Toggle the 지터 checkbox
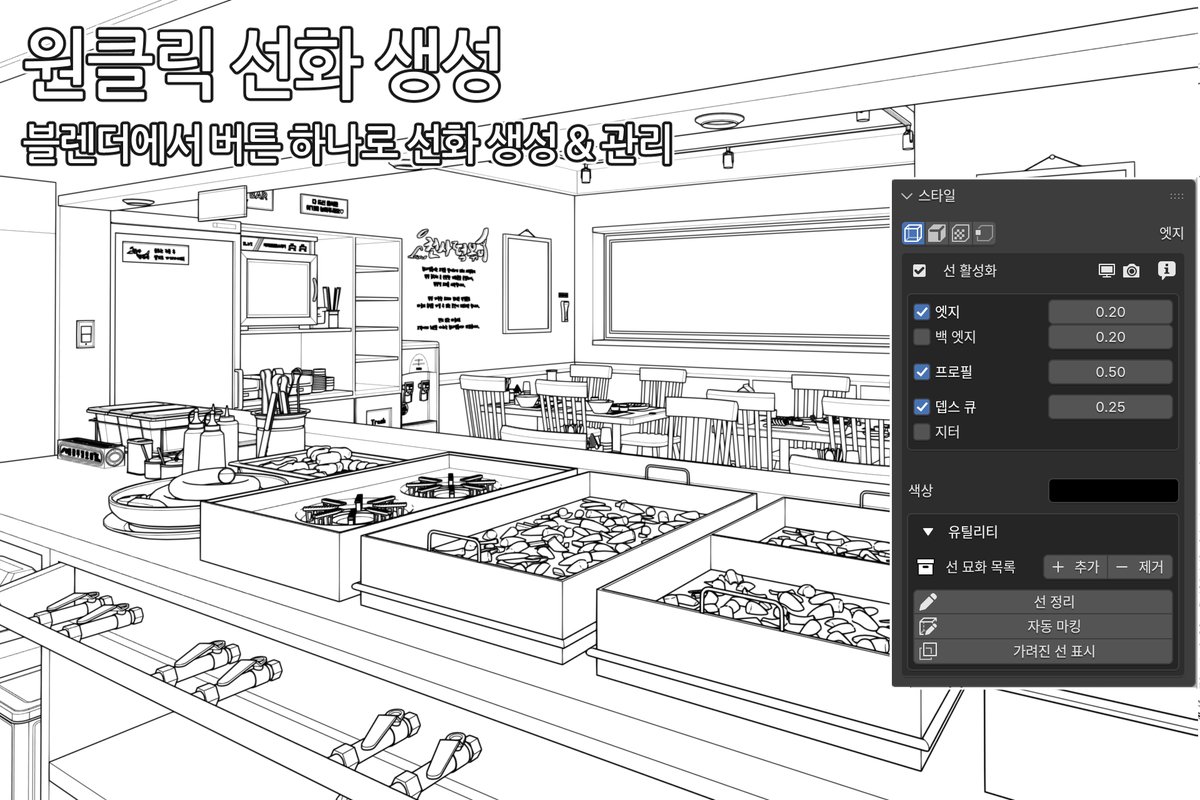 920,432
